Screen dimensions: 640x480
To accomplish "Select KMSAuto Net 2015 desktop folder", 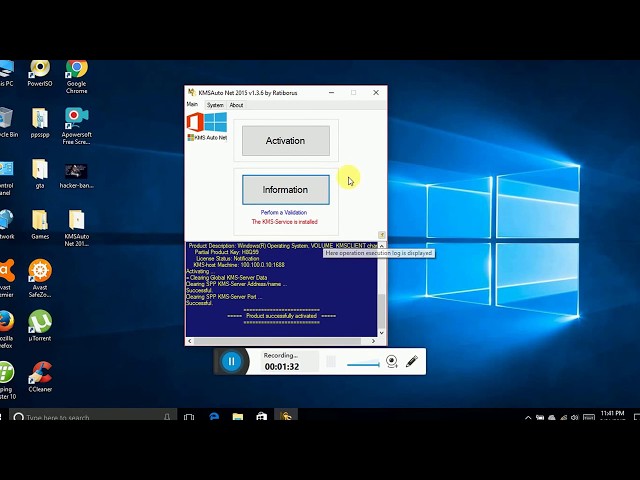I will pyautogui.click(x=76, y=228).
